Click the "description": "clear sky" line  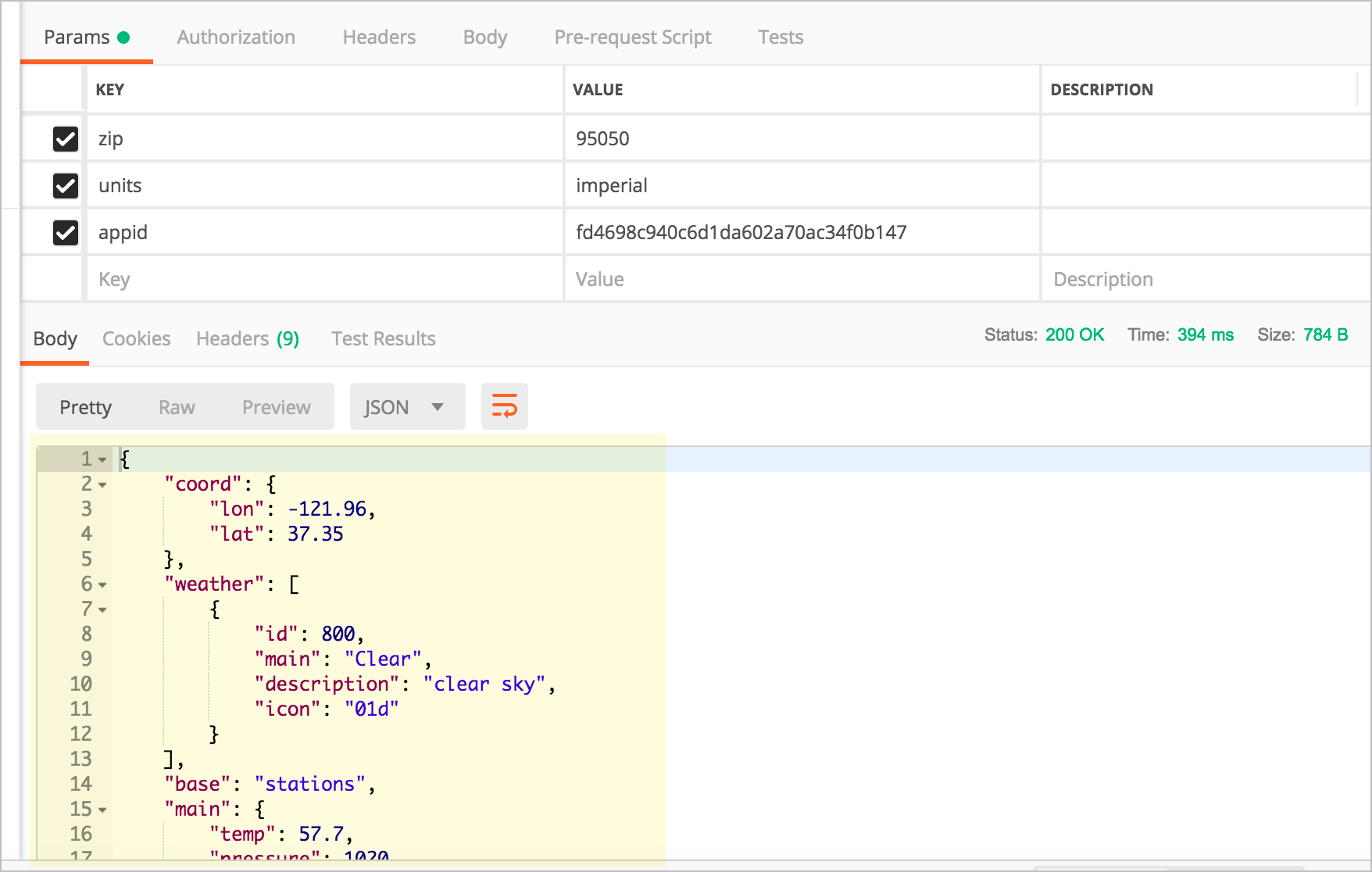(405, 684)
